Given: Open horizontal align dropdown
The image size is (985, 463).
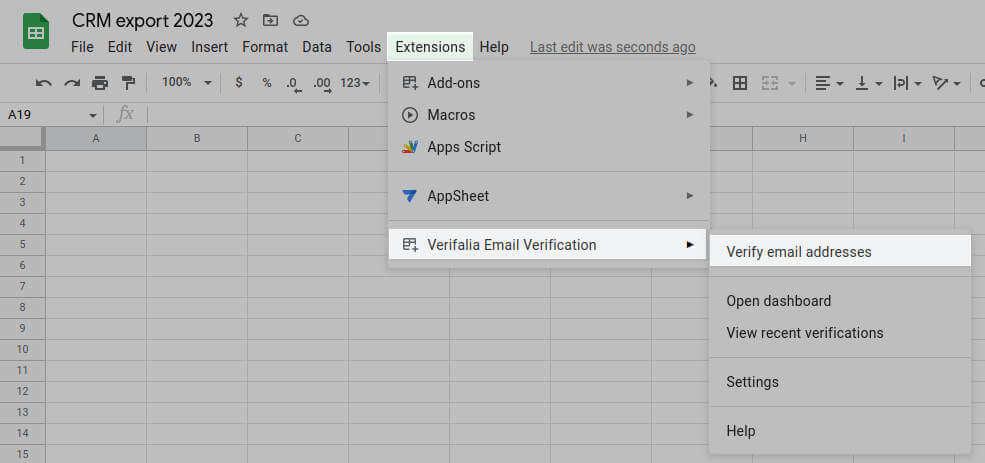Looking at the screenshot, I should [829, 83].
